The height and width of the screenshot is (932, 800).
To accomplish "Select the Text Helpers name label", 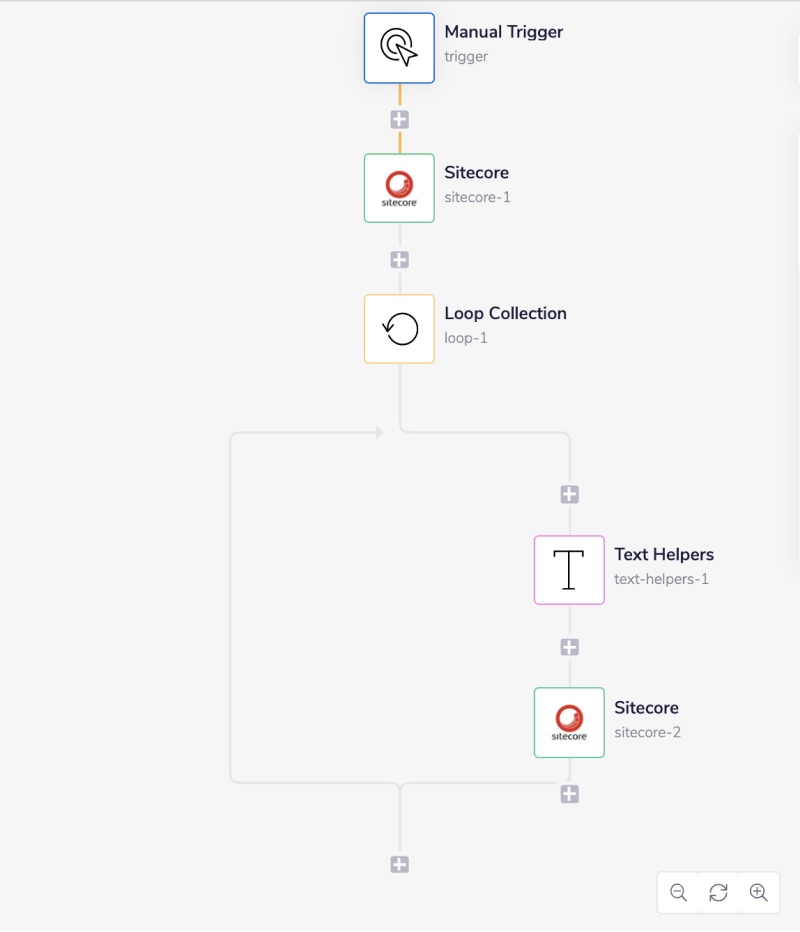I will click(663, 554).
